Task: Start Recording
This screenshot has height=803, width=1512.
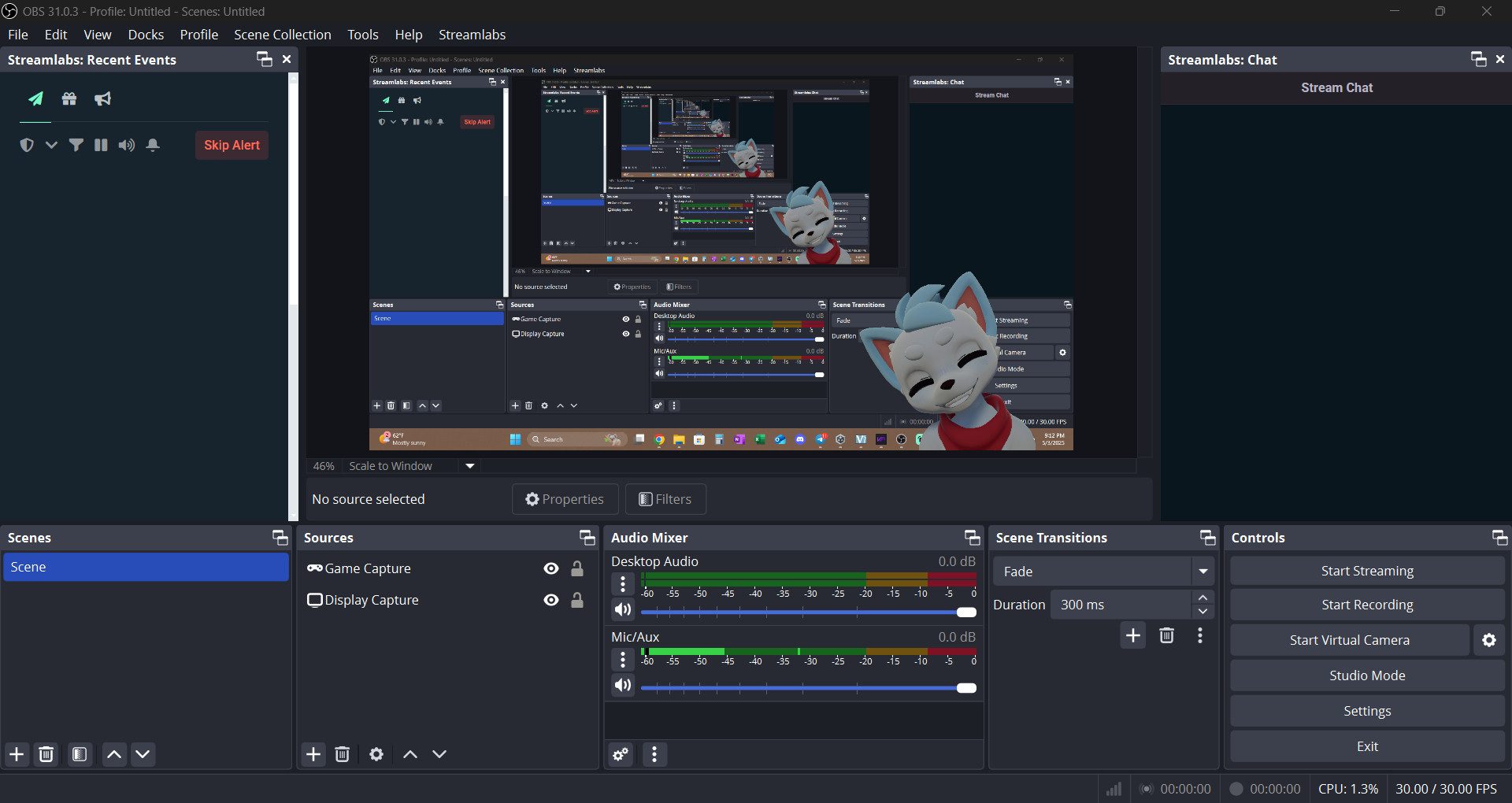Action: pos(1367,605)
